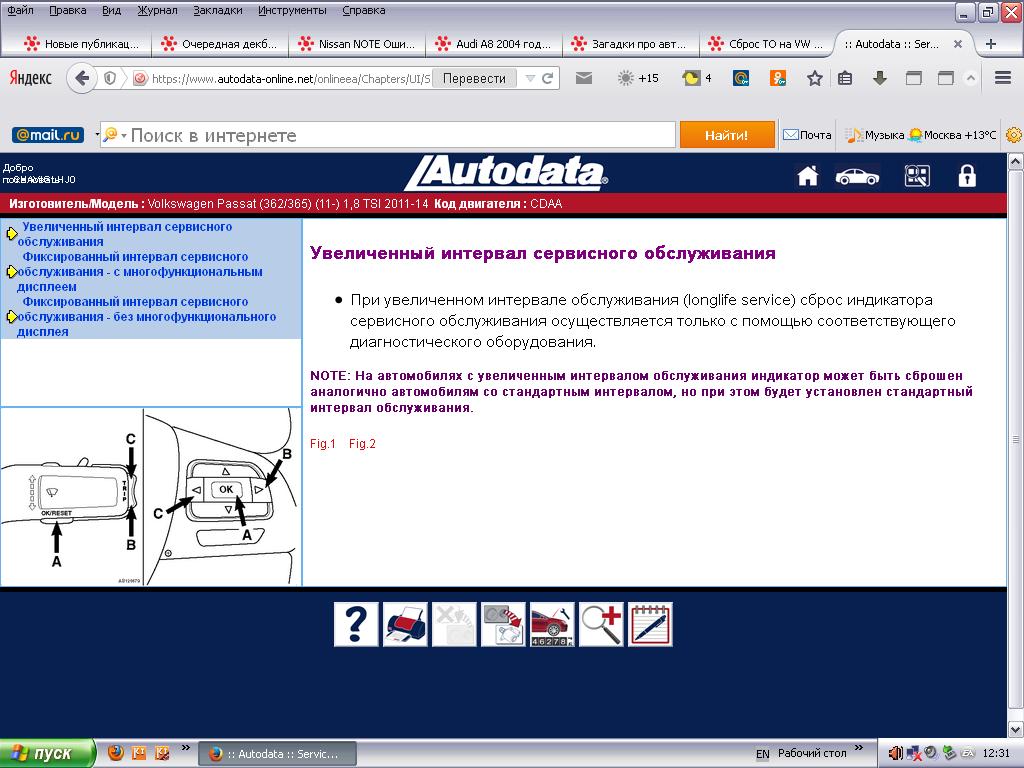Screen dimensions: 1024x768
Task: Expand the Рабочий стол toolbar chevron
Action: coord(859,747)
